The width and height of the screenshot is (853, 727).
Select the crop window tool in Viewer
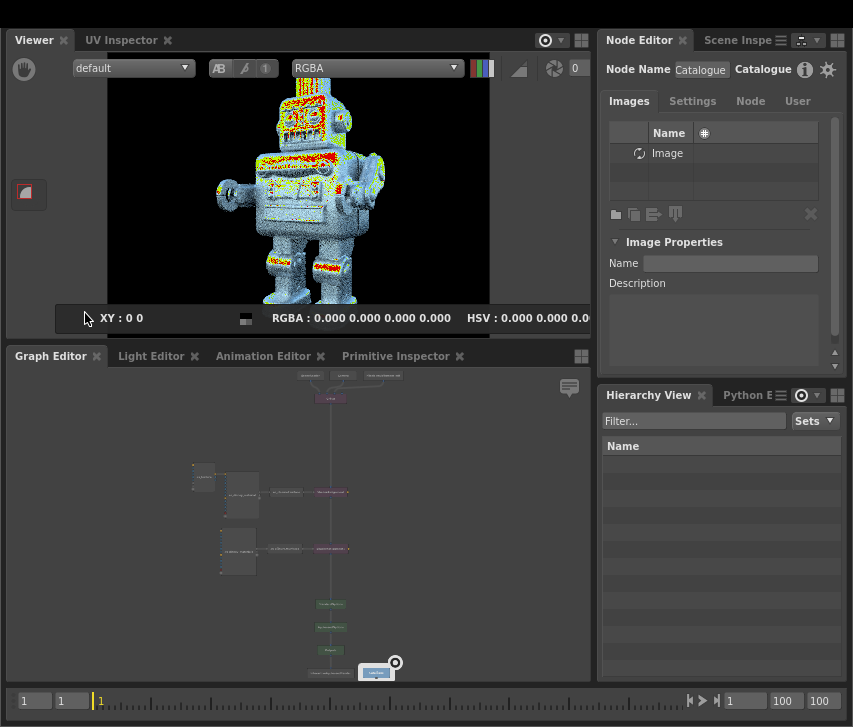pyautogui.click(x=24, y=192)
